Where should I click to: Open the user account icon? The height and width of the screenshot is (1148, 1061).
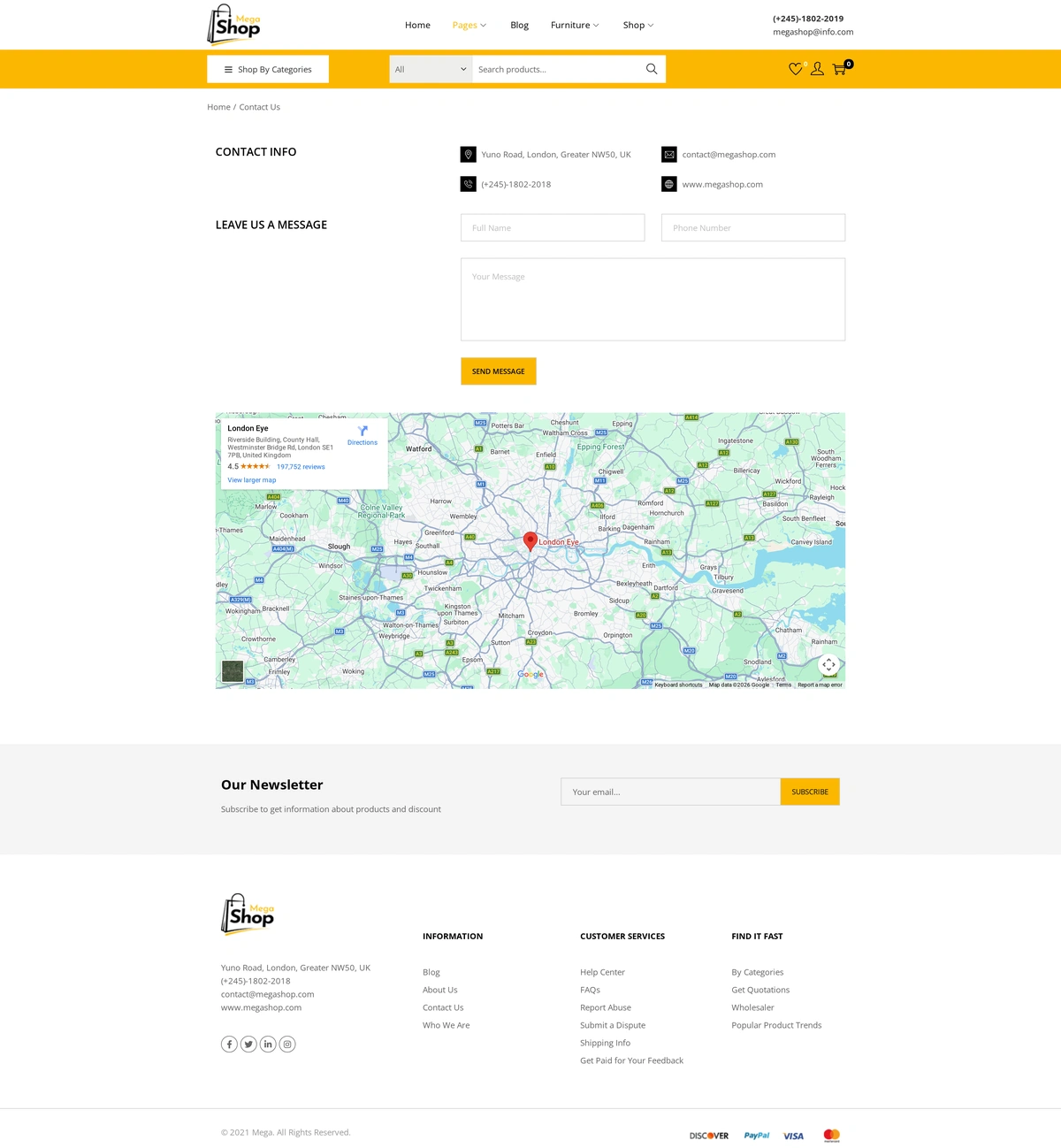817,68
